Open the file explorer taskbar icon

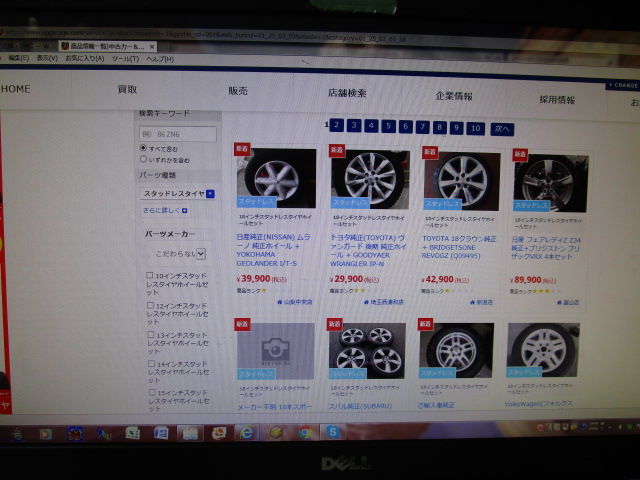(190, 433)
